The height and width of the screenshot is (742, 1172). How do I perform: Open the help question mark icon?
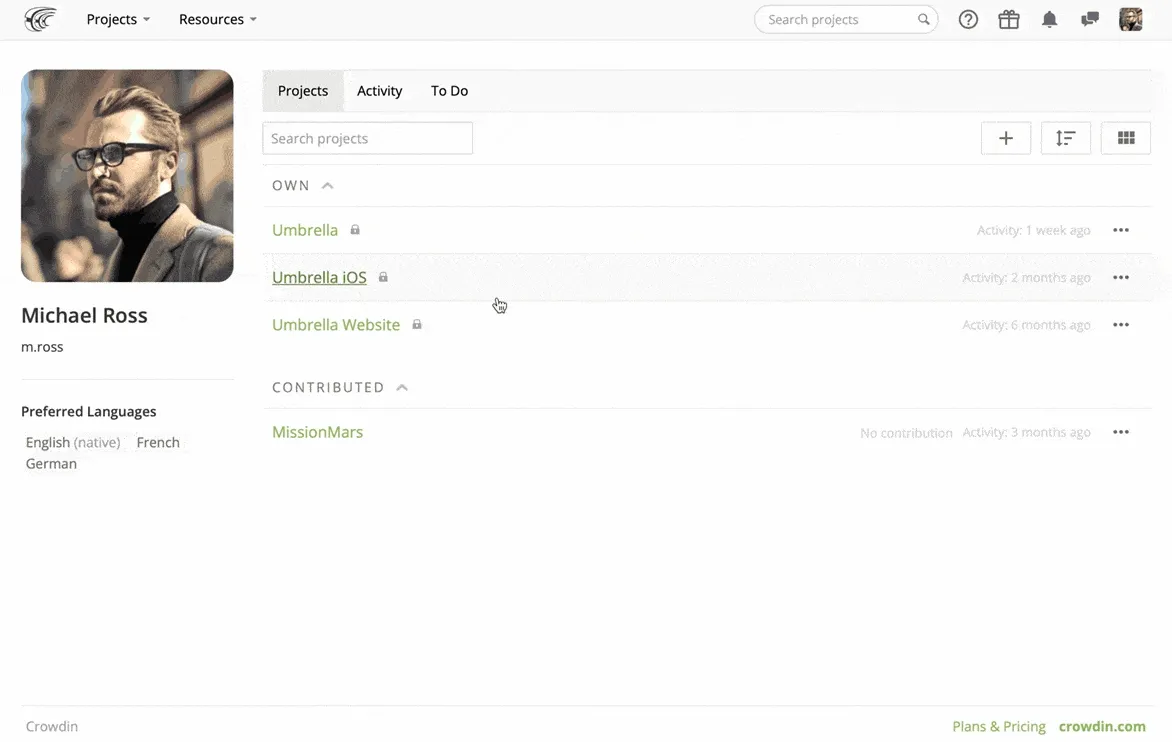(968, 19)
